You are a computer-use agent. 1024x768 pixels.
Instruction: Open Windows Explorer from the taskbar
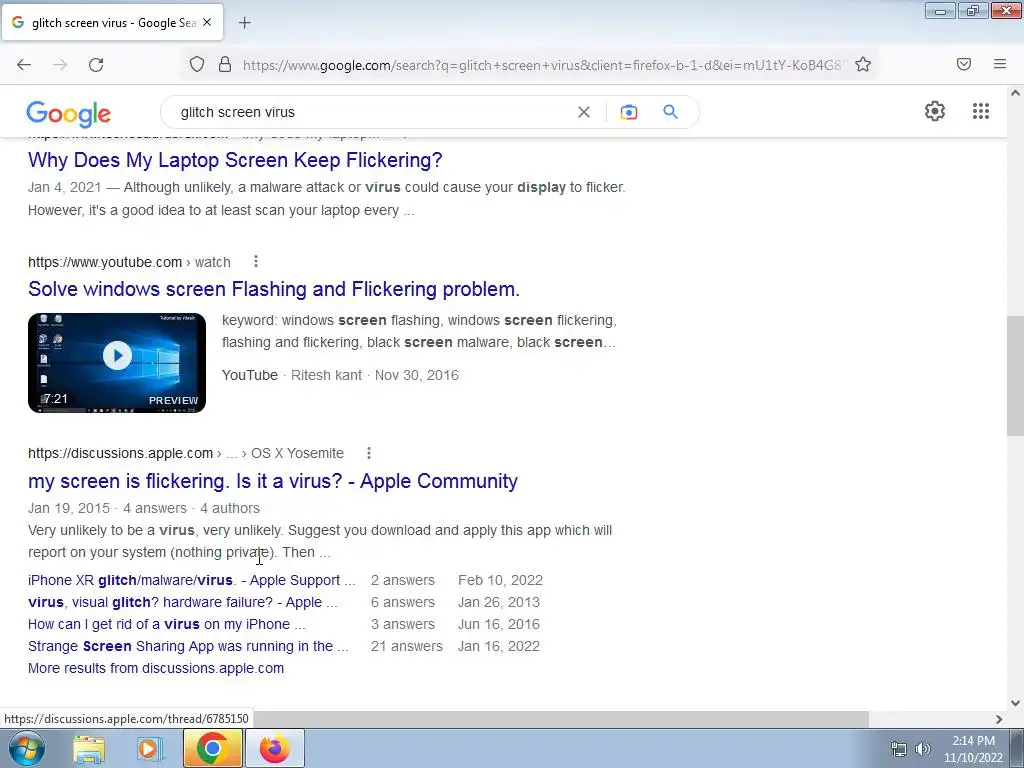click(x=89, y=748)
